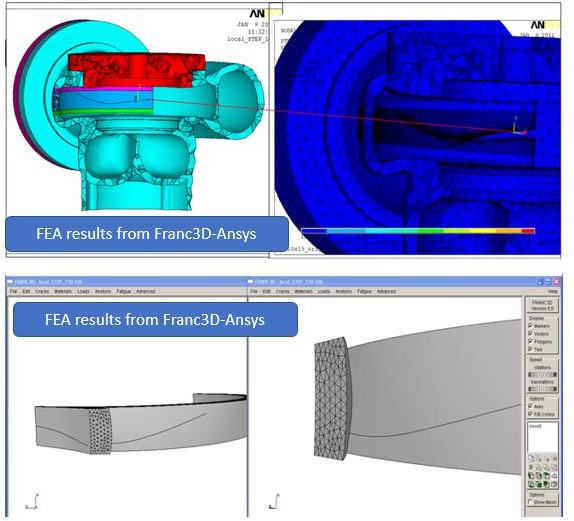Open Loads menu in left FRANC3D window
Image resolution: width=574 pixels, height=521 pixels.
83,291
